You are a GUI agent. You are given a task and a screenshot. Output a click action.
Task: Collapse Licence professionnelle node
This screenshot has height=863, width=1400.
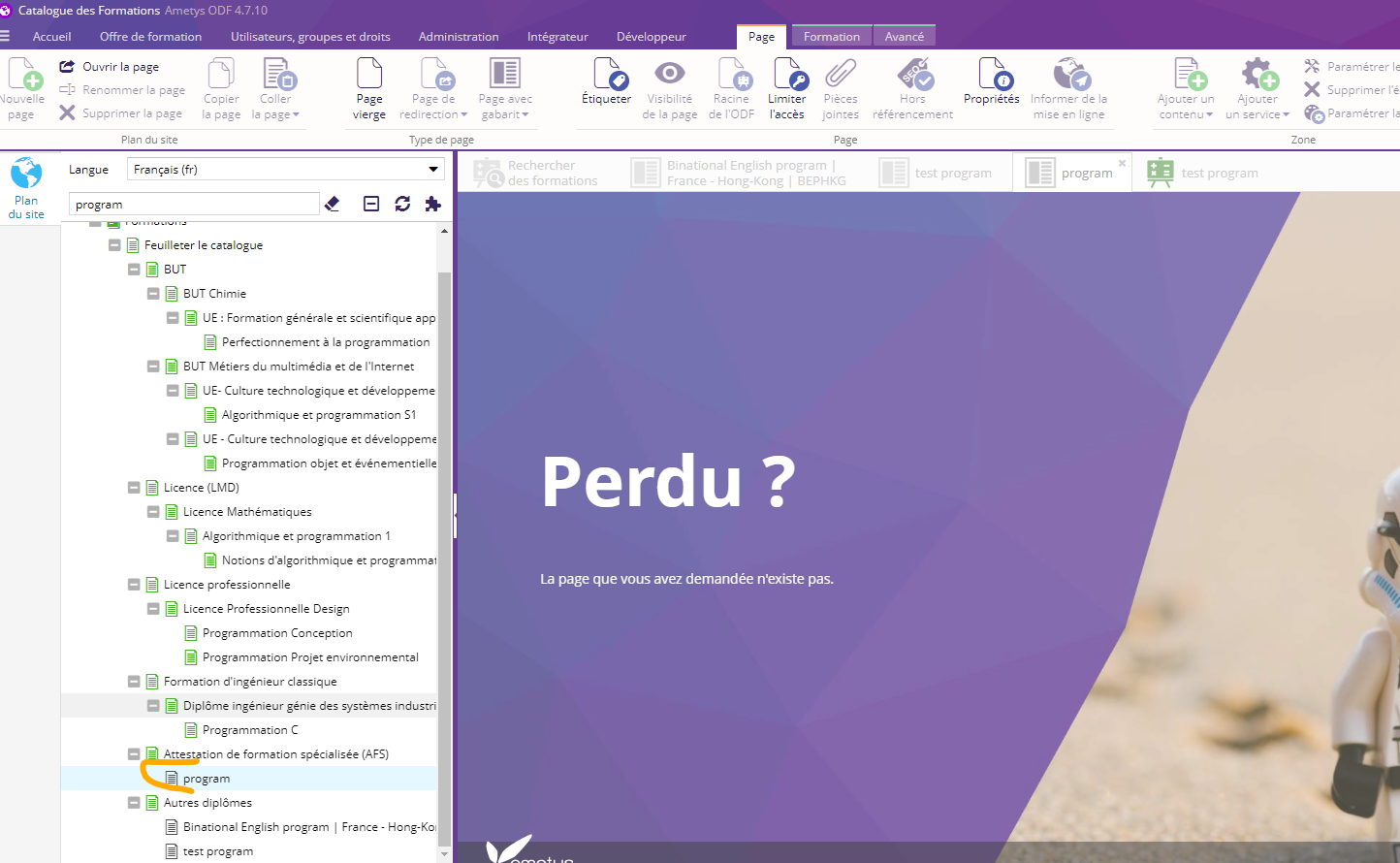[134, 585]
